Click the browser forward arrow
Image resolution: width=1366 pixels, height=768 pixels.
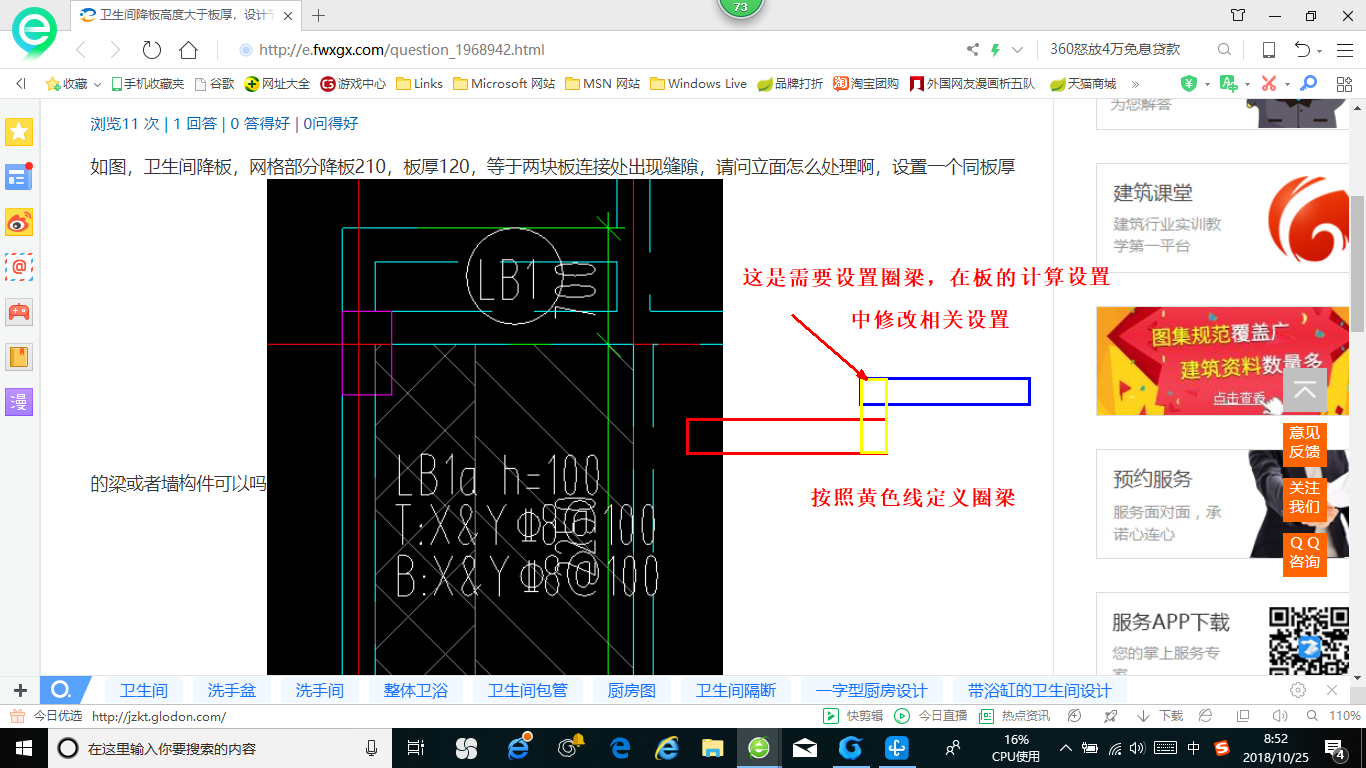115,50
